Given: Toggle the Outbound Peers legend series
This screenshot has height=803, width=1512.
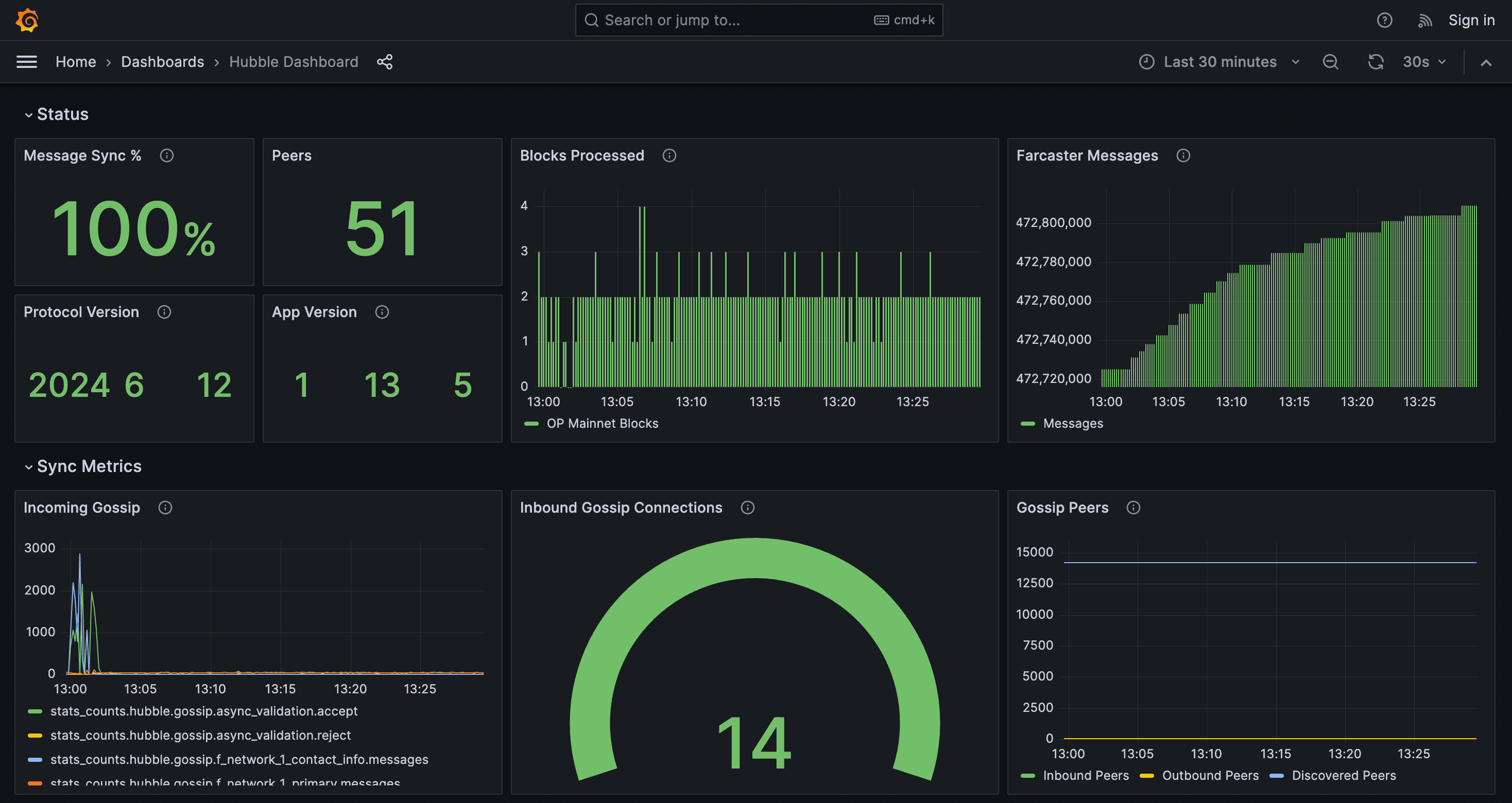Looking at the screenshot, I should click(x=1210, y=775).
